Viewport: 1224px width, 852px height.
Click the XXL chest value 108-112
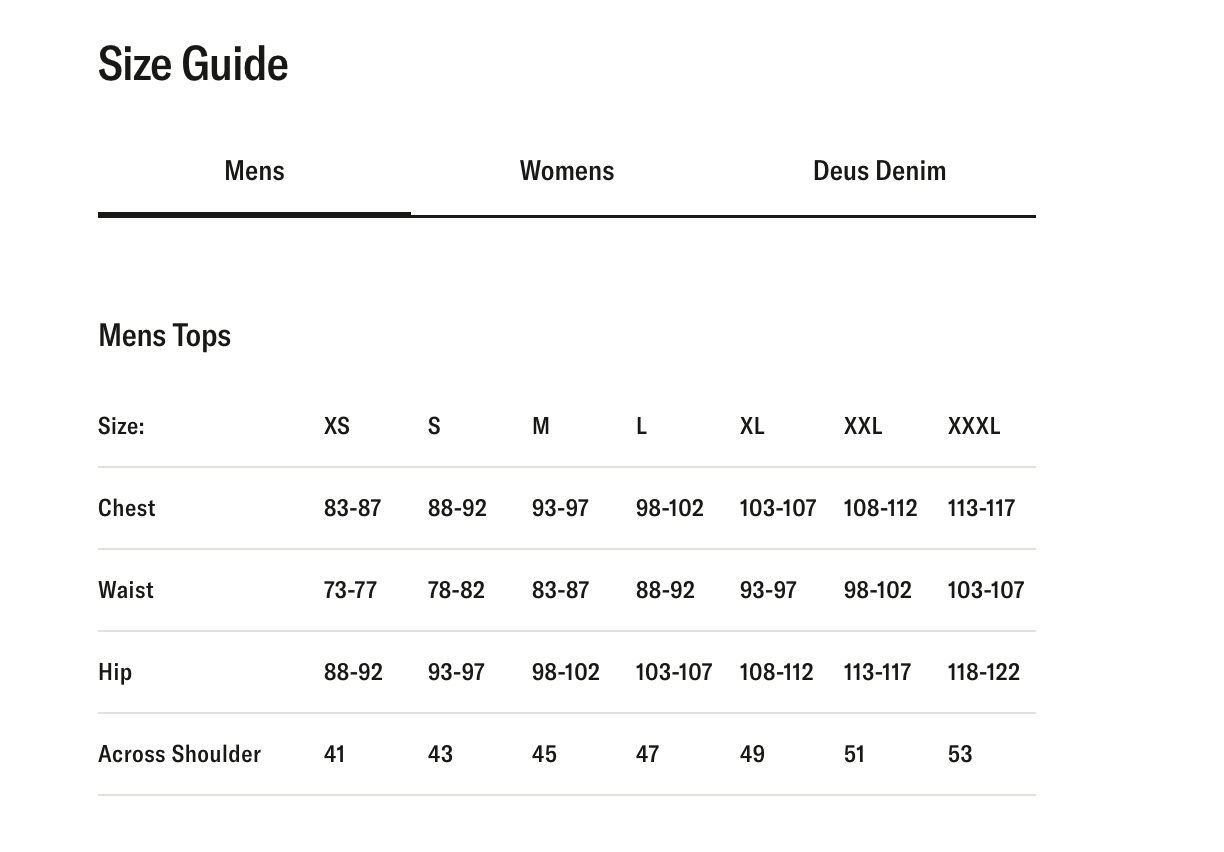click(x=880, y=508)
